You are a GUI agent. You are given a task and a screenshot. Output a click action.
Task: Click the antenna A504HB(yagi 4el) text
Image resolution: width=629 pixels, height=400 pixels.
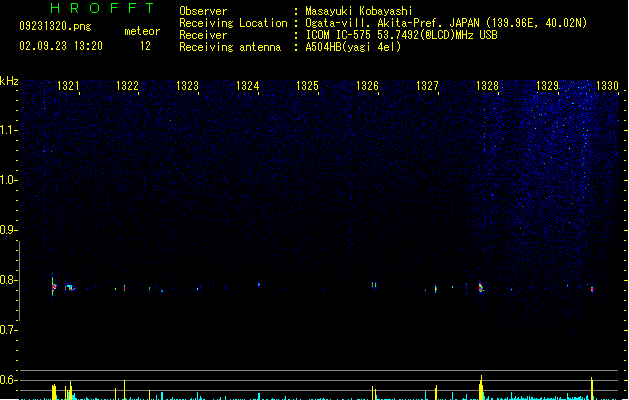click(x=353, y=47)
